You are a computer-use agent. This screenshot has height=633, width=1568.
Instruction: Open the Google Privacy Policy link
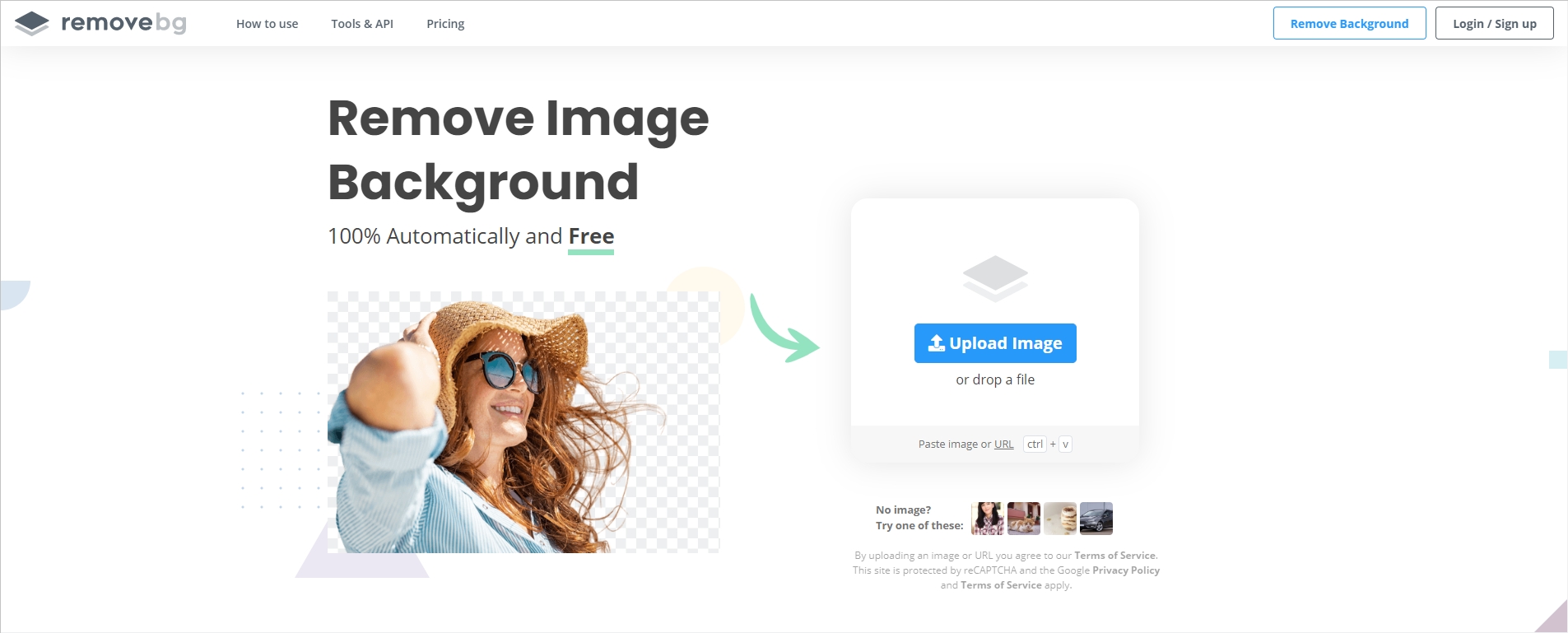[1126, 570]
